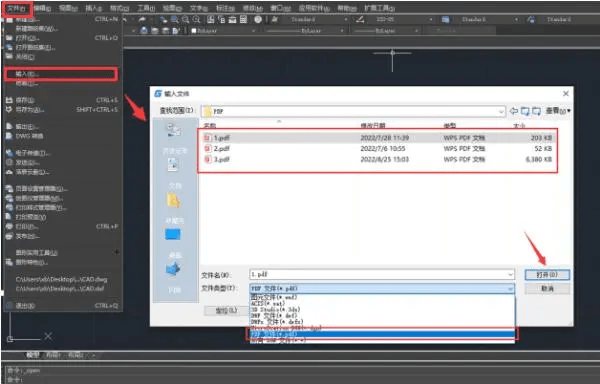Open the 格式 menu
Screen dimensions: 600x384
coord(119,8)
